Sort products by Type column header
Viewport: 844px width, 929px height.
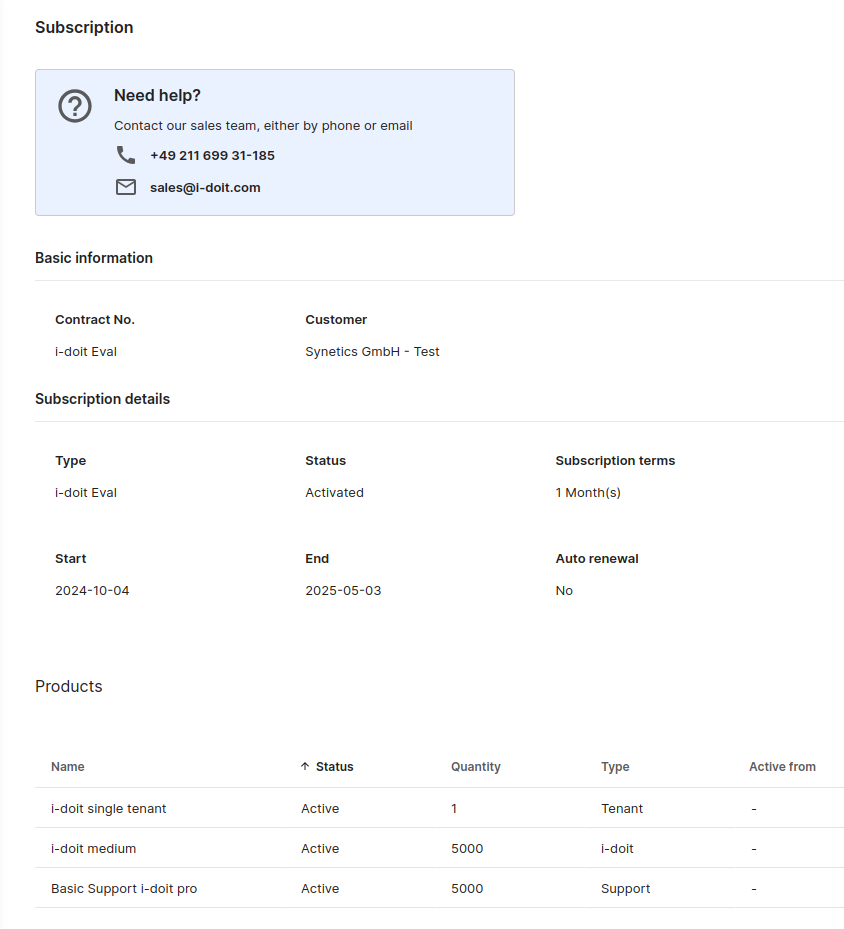tap(615, 767)
